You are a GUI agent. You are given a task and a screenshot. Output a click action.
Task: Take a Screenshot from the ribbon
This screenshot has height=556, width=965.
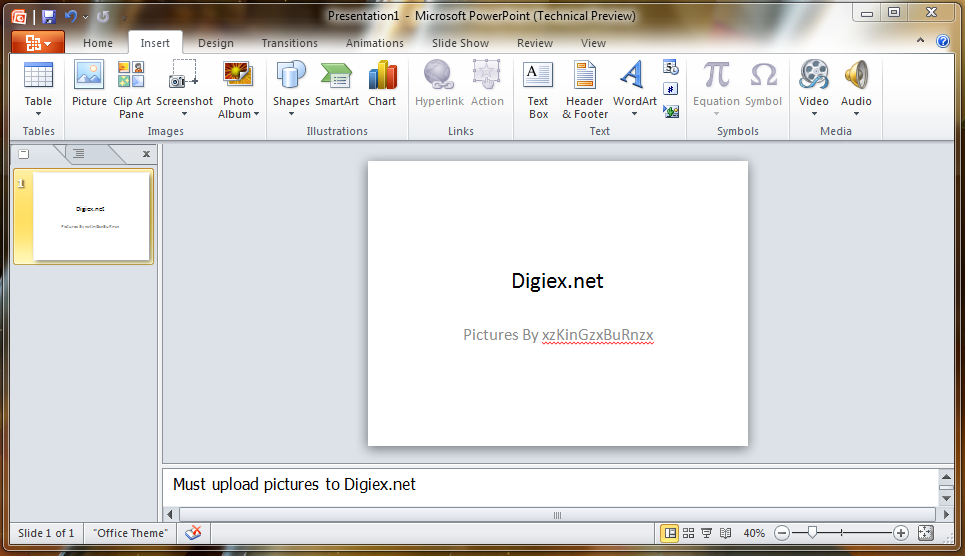point(184,83)
